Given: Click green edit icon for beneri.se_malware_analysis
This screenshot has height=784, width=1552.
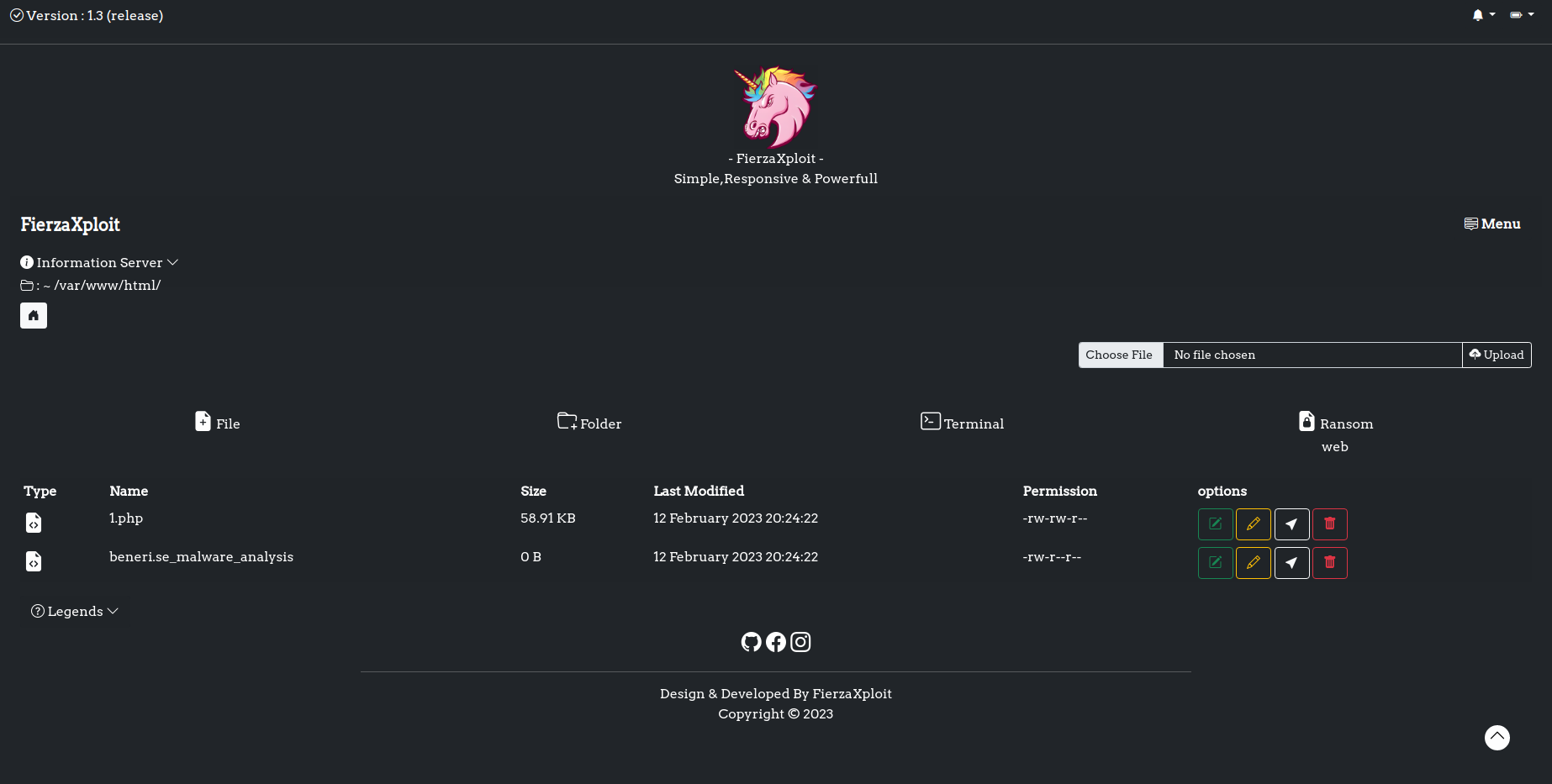Looking at the screenshot, I should point(1216,563).
